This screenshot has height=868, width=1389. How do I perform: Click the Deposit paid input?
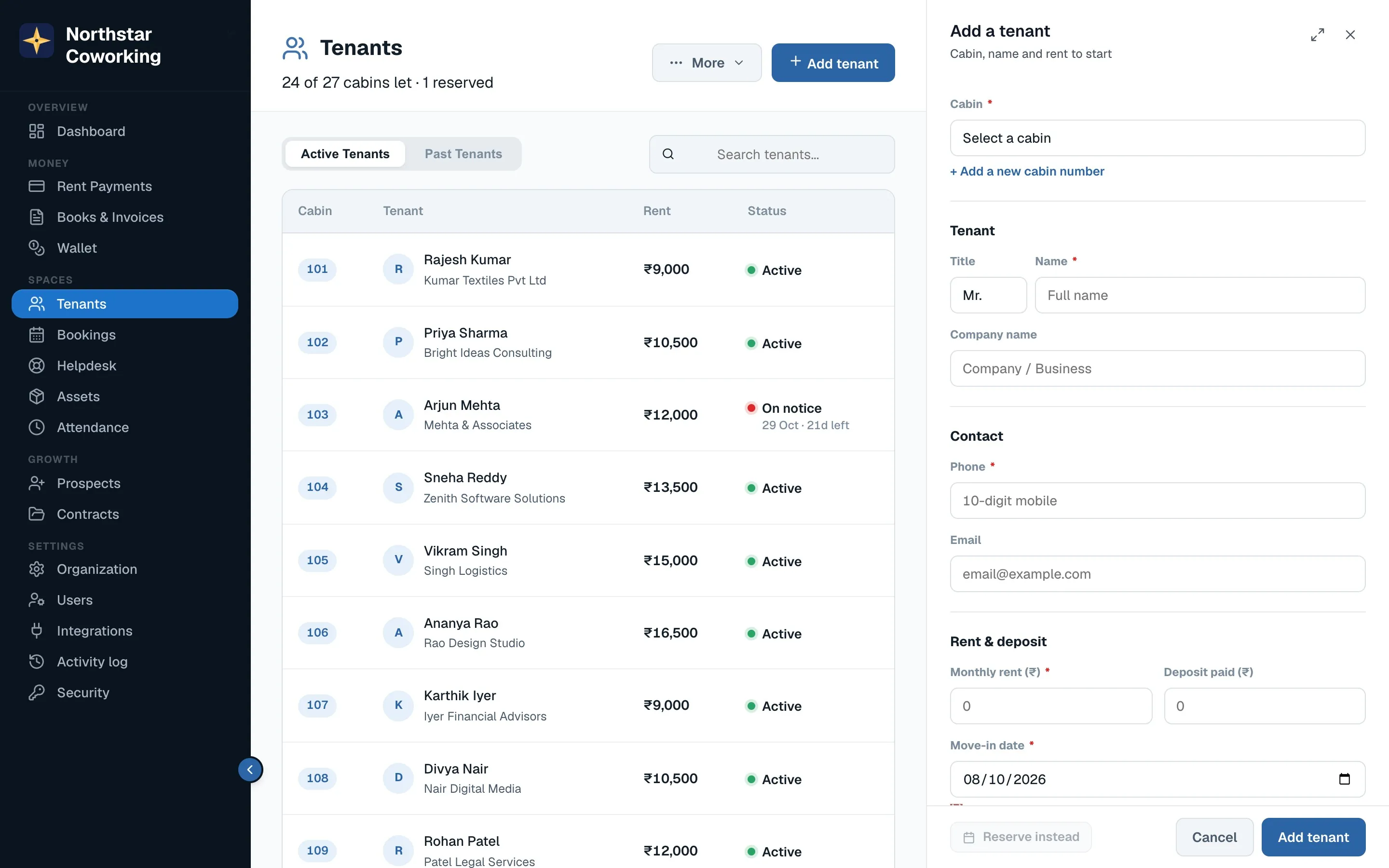[x=1264, y=706]
